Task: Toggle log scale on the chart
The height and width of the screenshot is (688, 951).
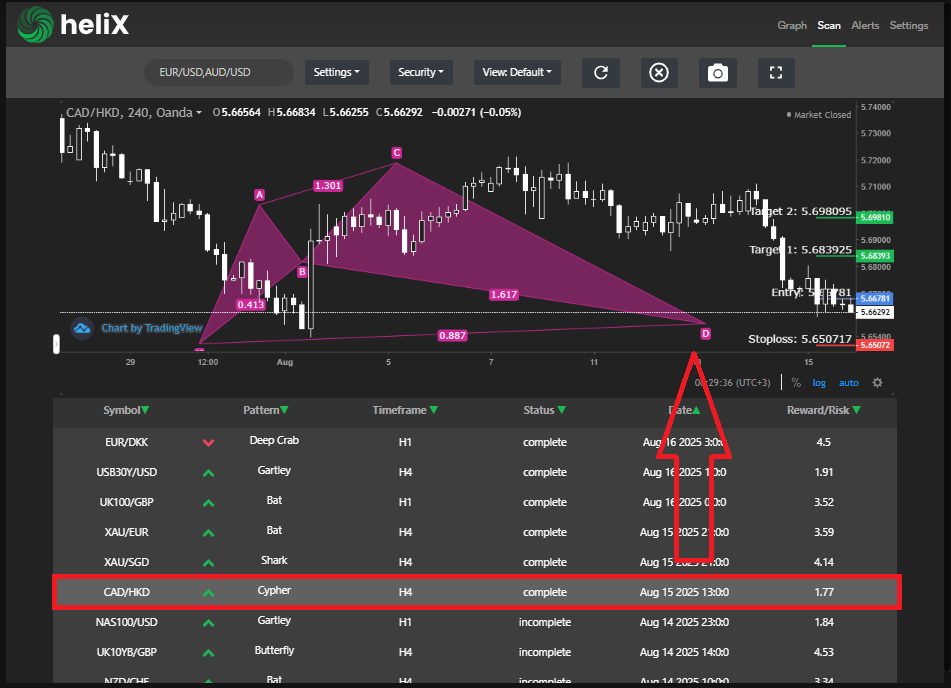Action: pos(819,382)
